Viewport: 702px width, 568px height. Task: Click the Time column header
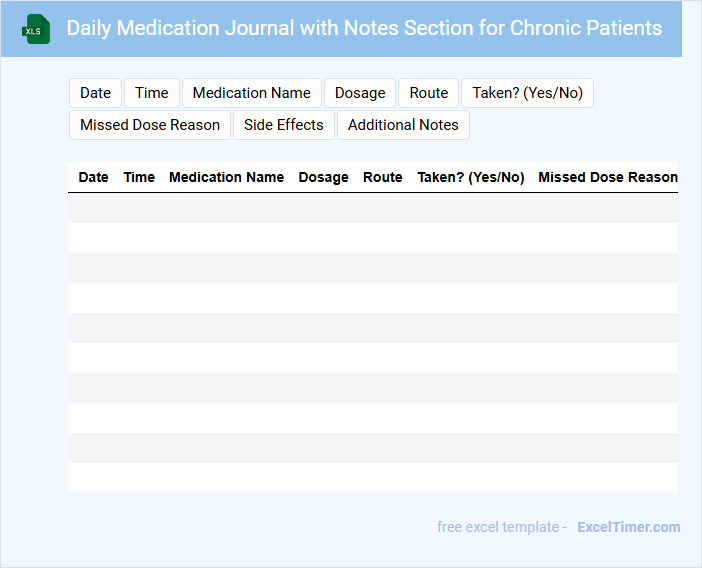[x=139, y=177]
